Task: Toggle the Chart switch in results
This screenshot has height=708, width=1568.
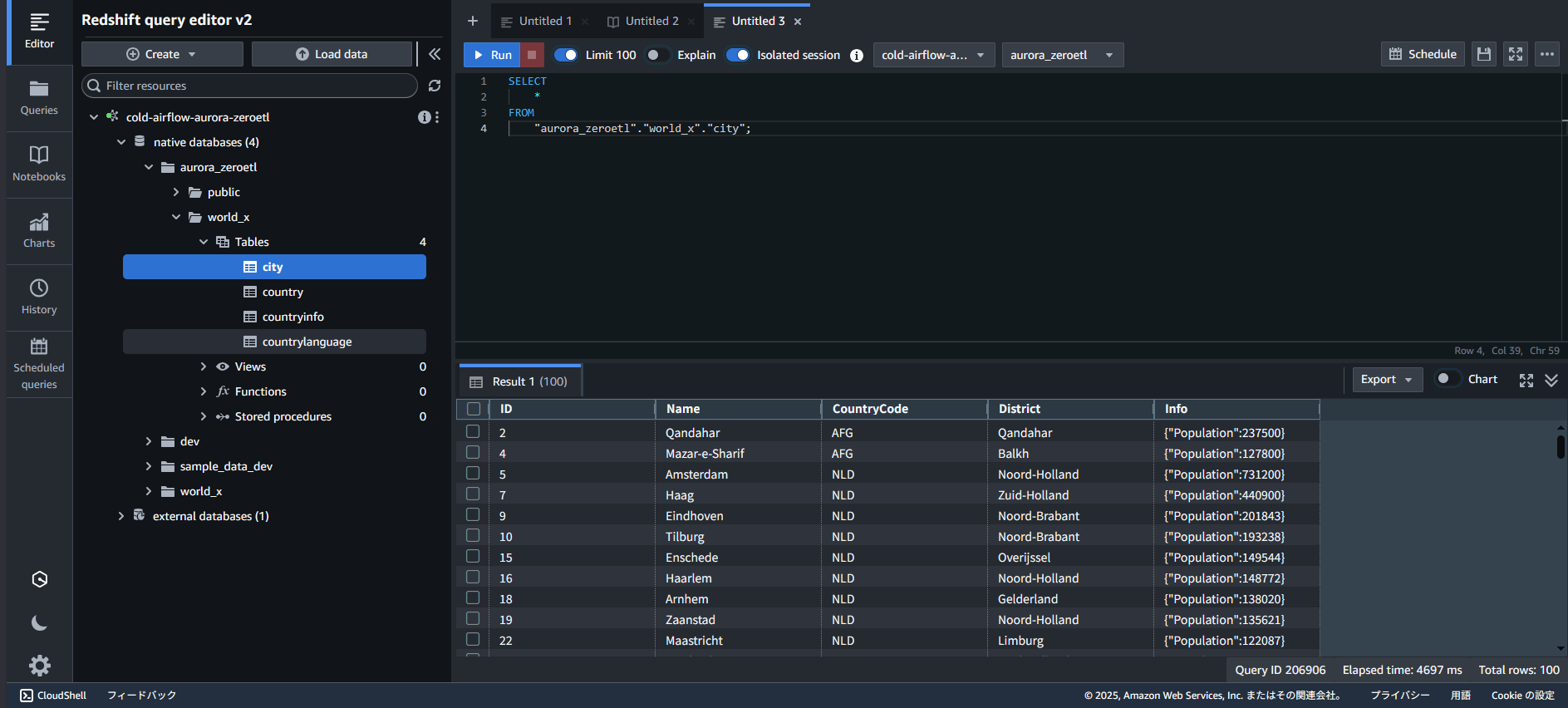Action: [1448, 379]
